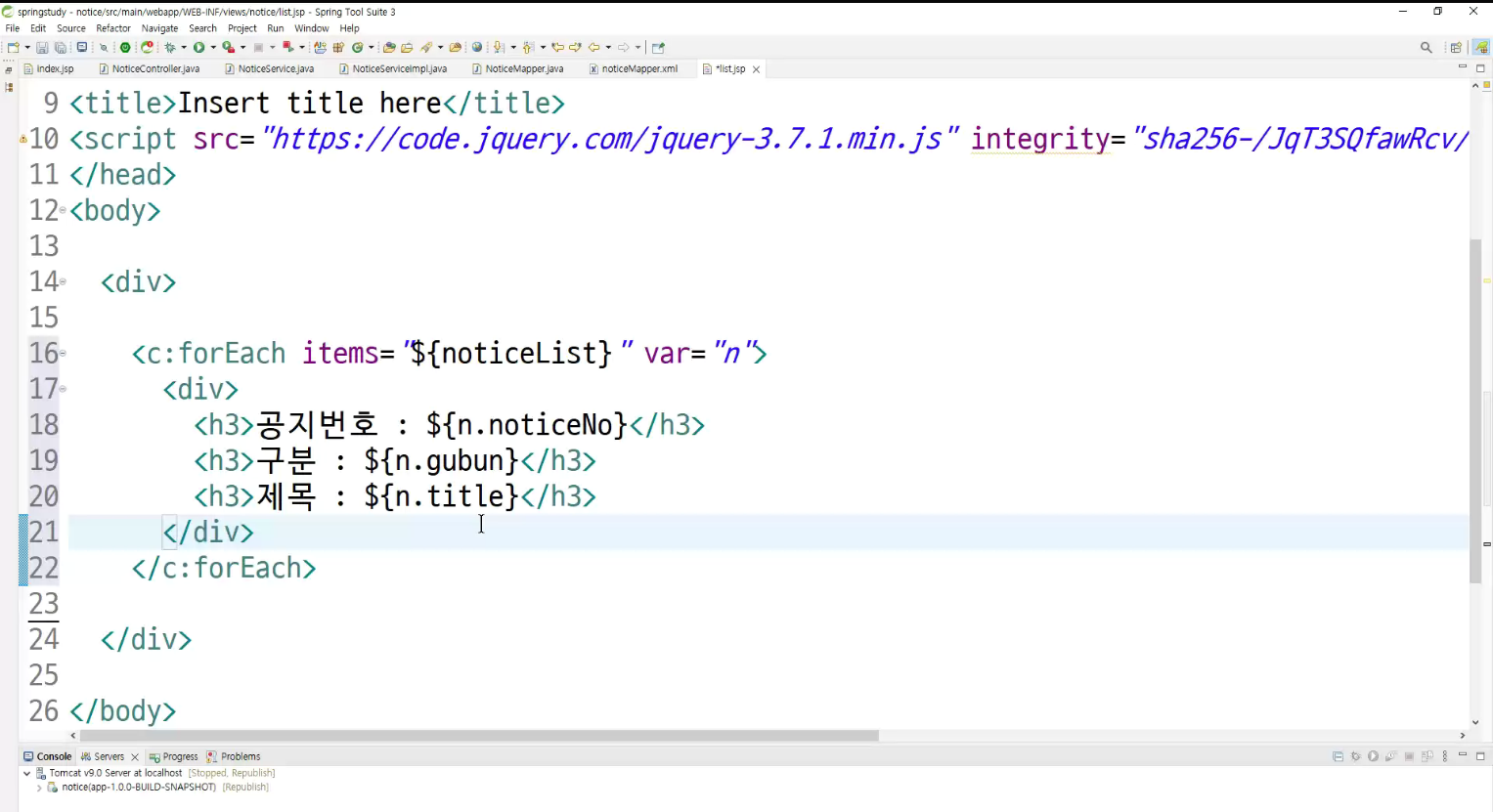The width and height of the screenshot is (1493, 812).
Task: Click the editor horizontal scrollbar thumb
Action: pos(479,735)
